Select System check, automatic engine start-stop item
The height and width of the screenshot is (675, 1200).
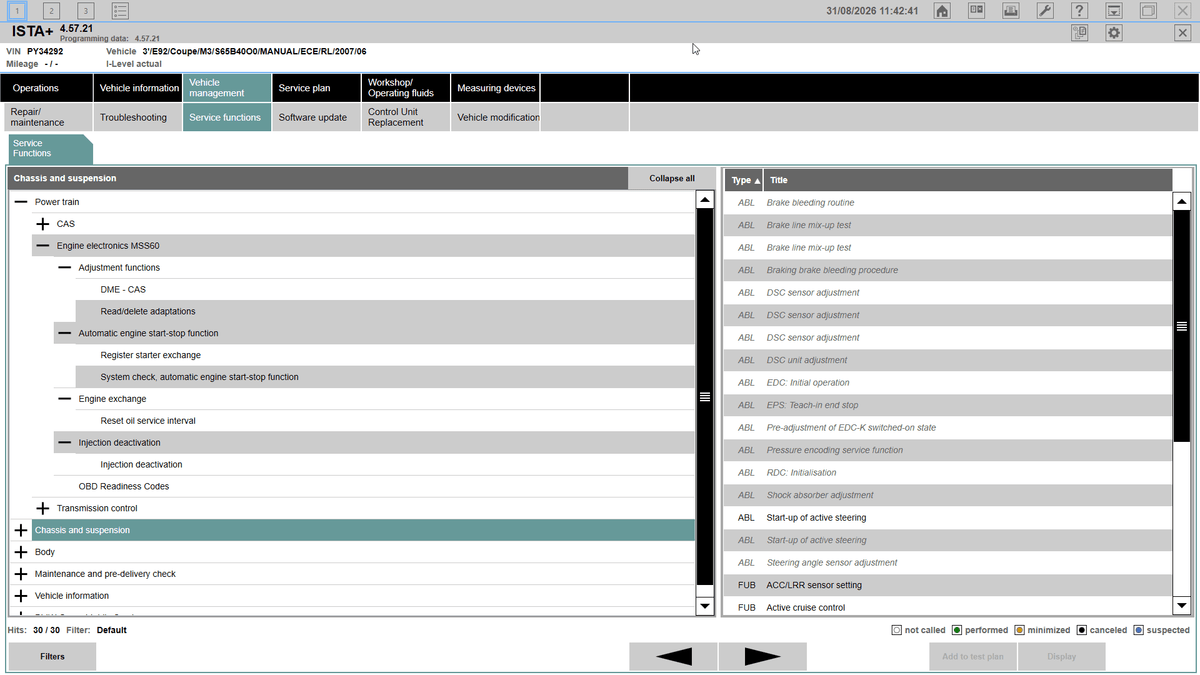(384, 377)
